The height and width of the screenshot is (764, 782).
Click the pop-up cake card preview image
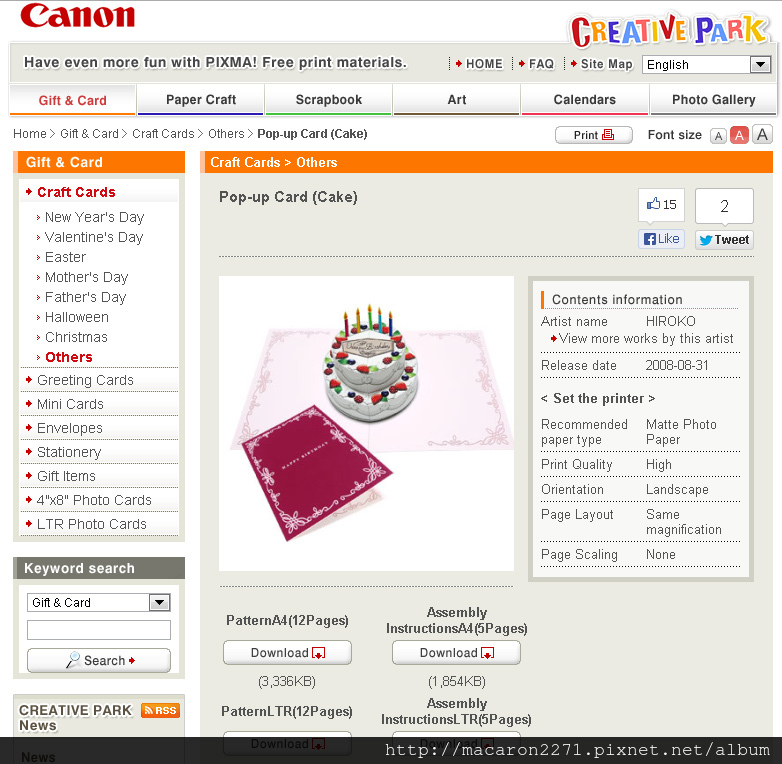point(367,423)
